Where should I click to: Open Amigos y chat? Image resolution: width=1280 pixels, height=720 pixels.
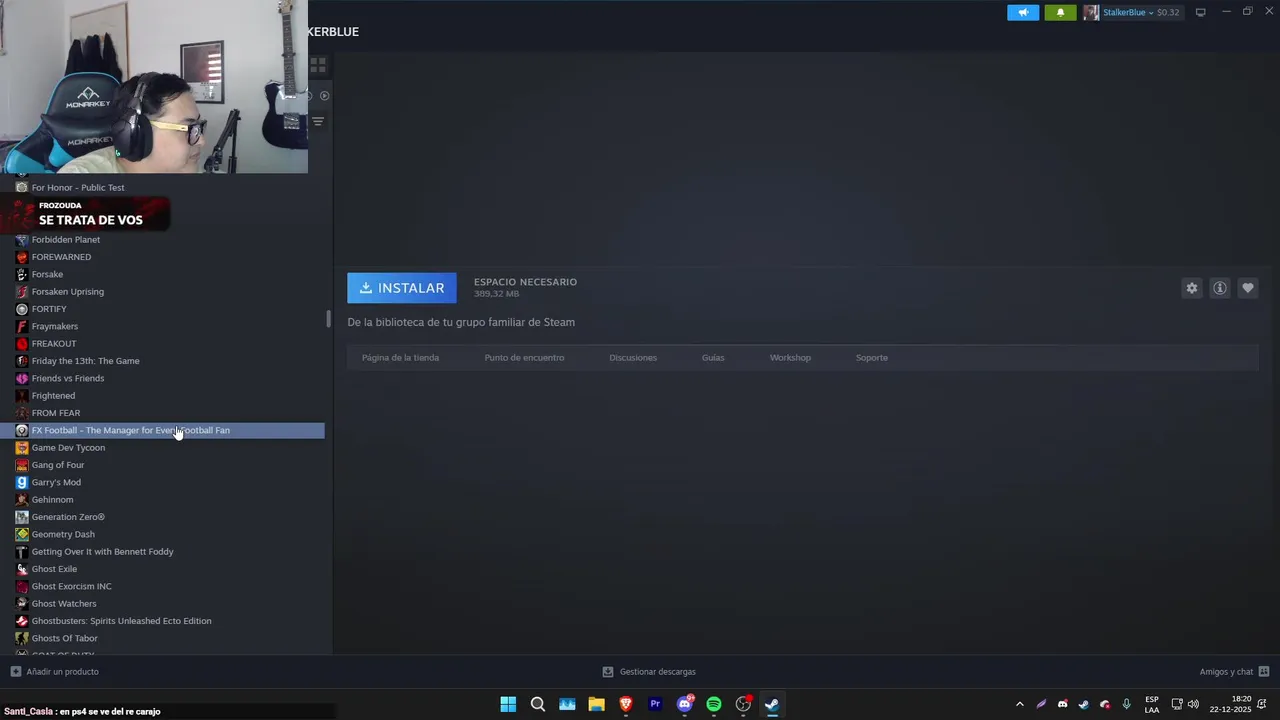click(1234, 671)
